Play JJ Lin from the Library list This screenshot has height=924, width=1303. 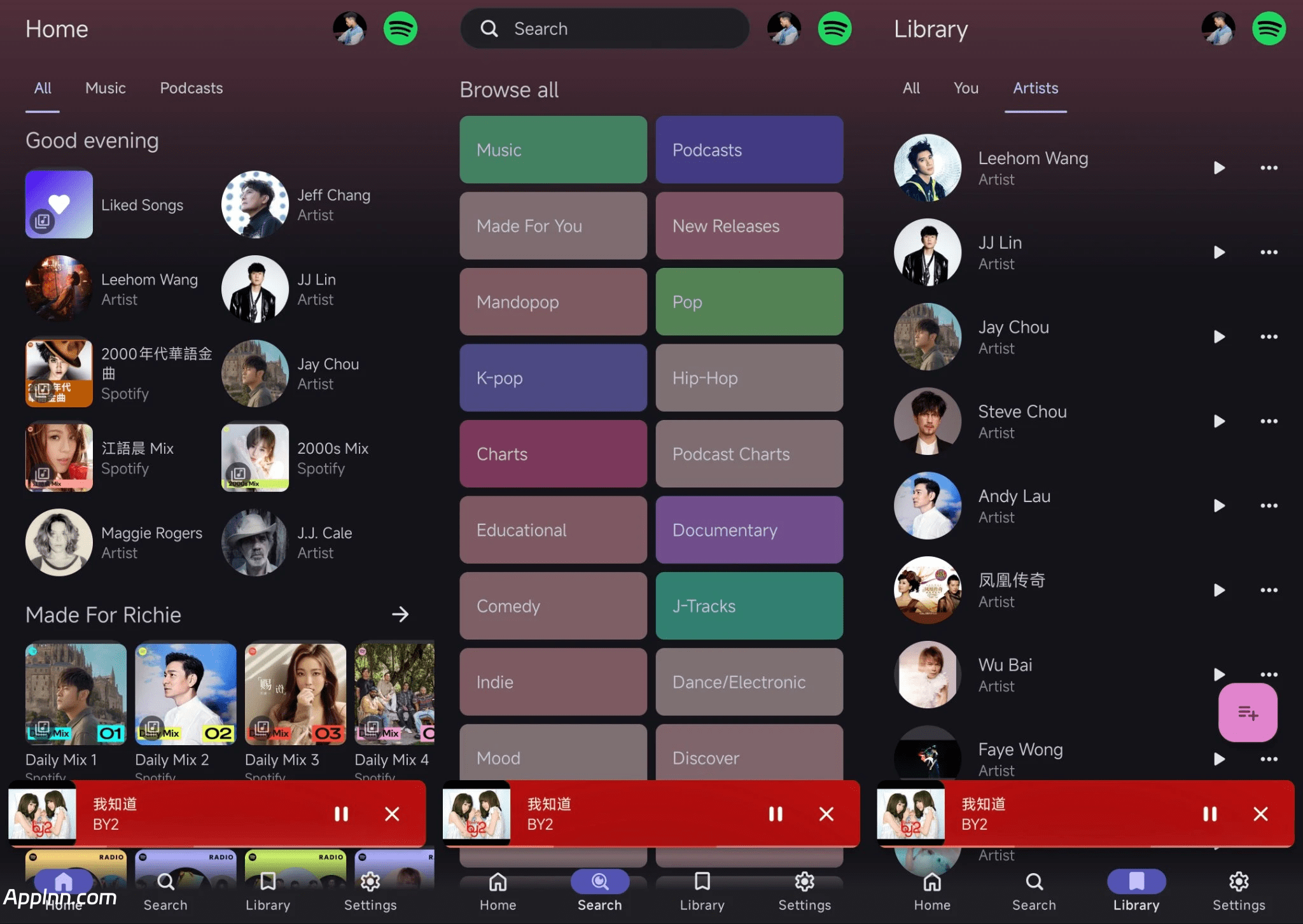(x=1219, y=253)
